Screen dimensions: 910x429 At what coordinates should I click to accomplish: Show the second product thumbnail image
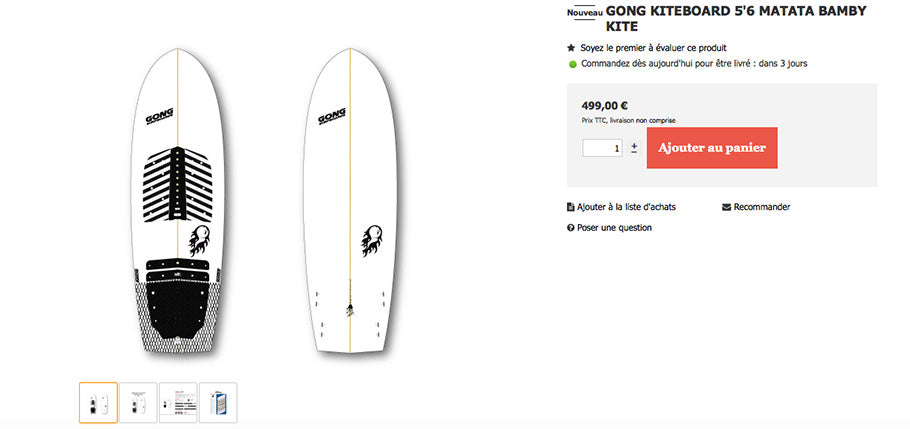click(138, 402)
